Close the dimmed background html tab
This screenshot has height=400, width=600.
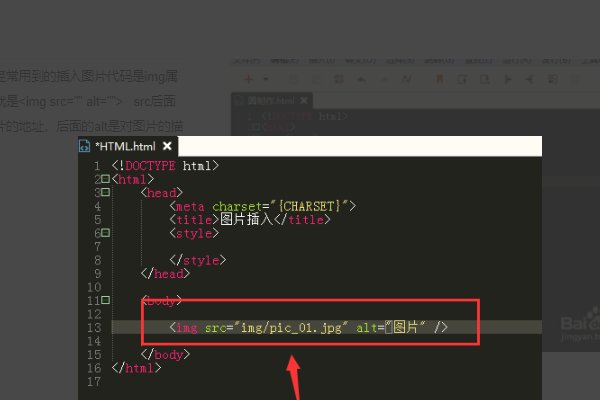pos(304,101)
